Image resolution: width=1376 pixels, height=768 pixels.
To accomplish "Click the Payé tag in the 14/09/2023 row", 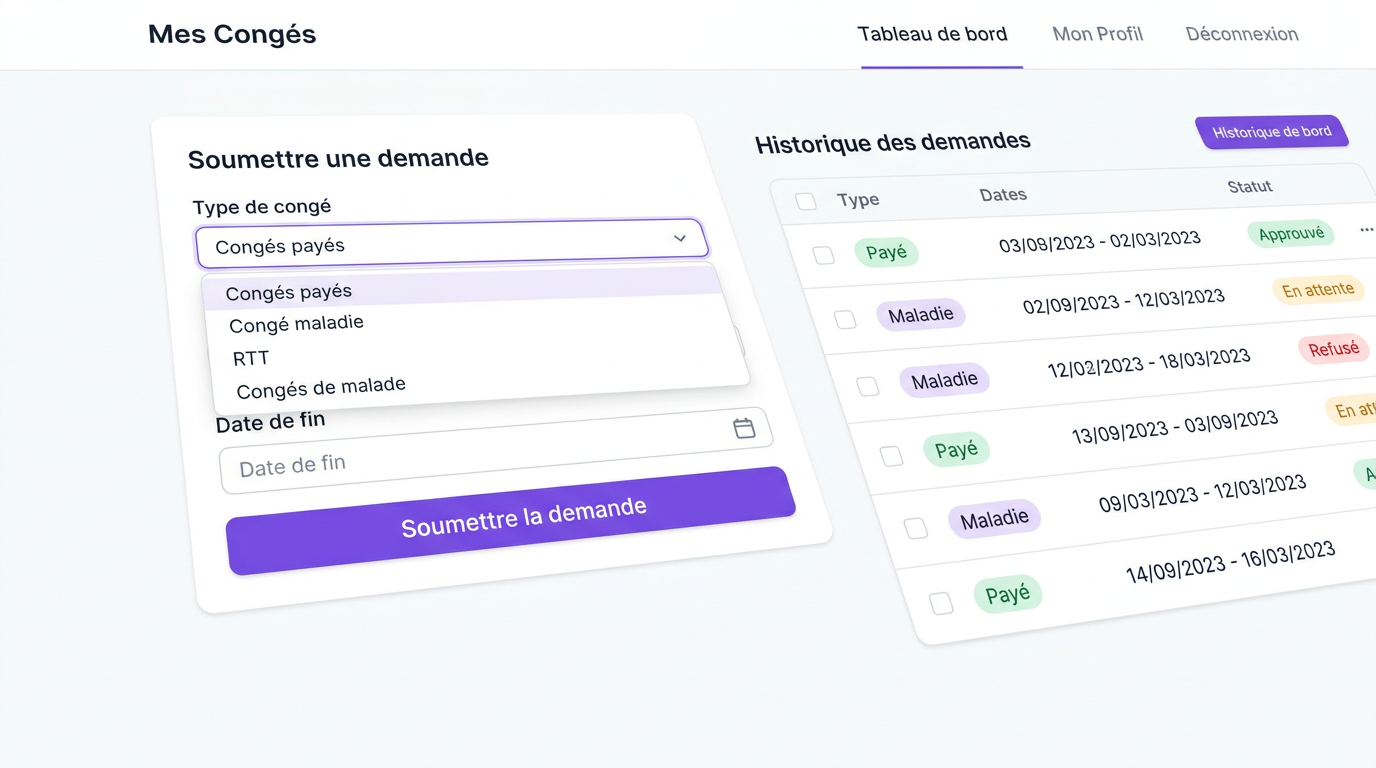I will (1008, 595).
